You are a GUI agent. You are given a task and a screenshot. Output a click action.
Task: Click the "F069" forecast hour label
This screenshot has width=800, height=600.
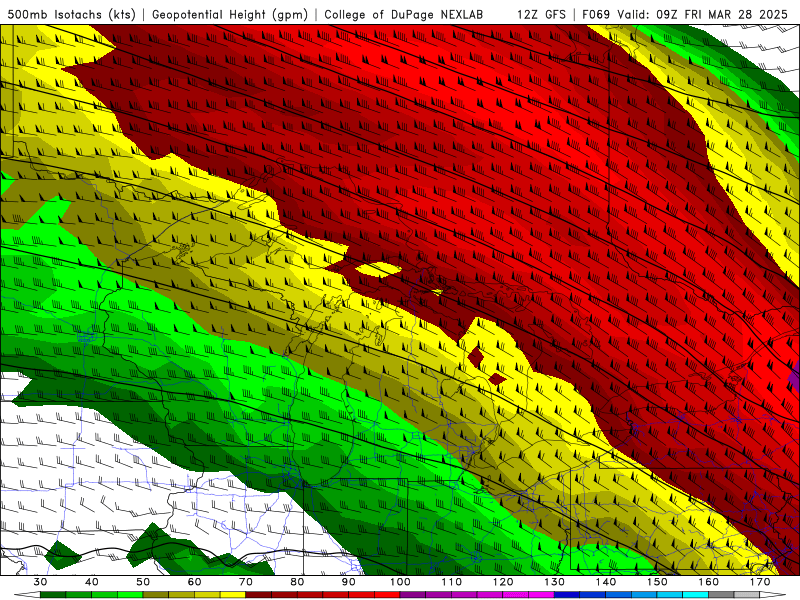click(597, 14)
